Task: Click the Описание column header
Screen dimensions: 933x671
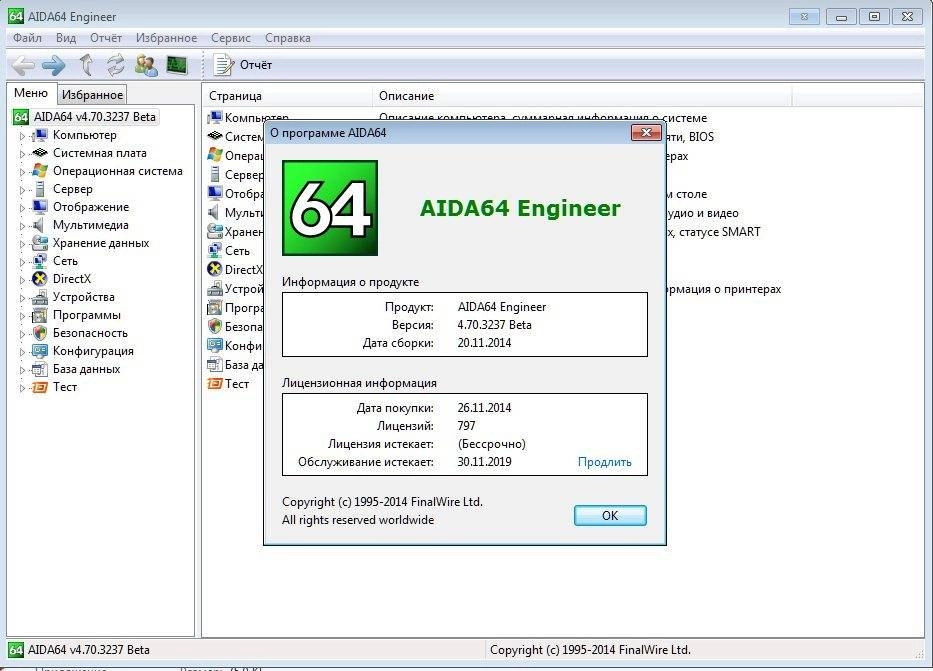Action: [x=583, y=96]
